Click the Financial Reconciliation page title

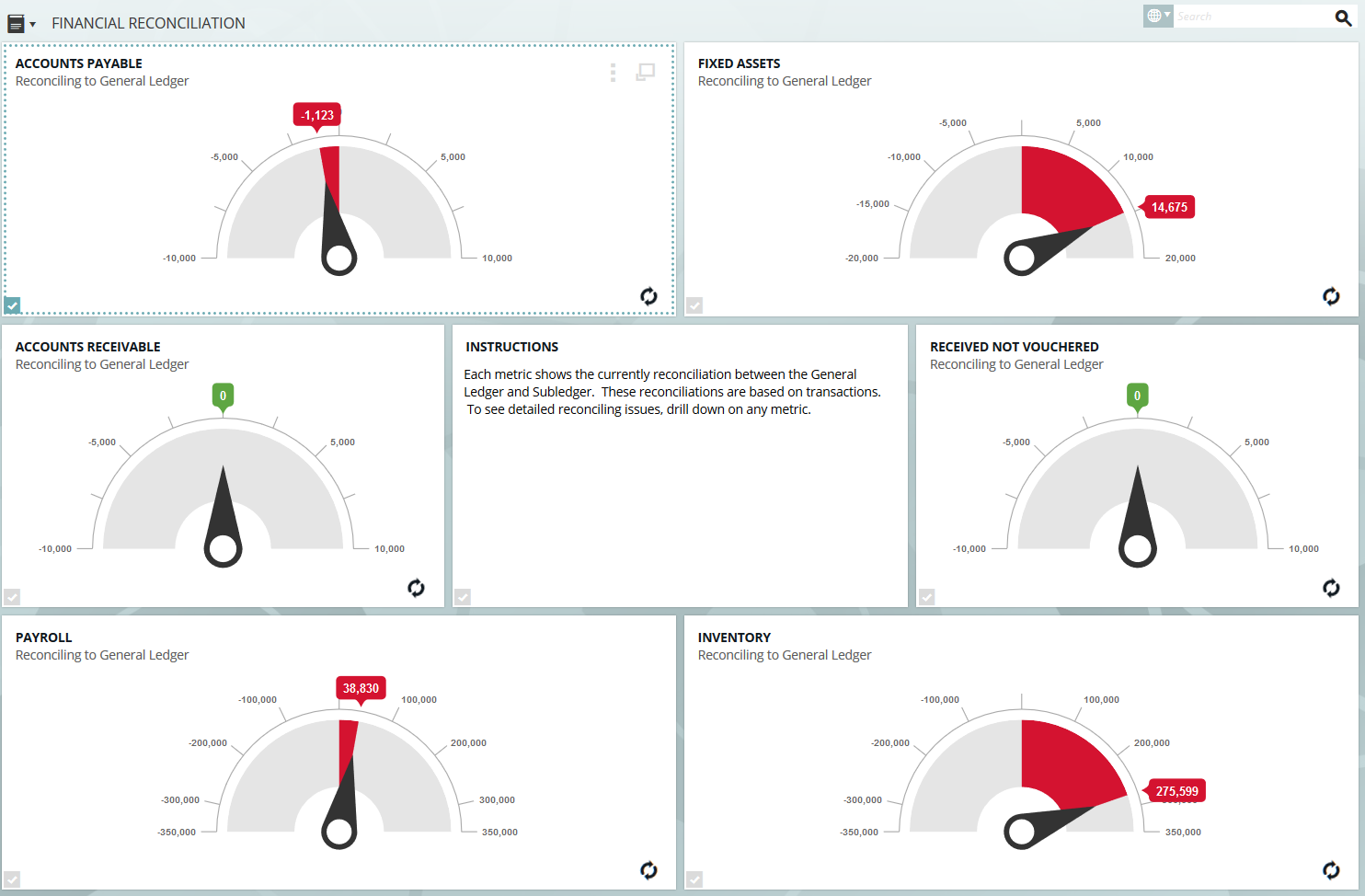pos(148,23)
